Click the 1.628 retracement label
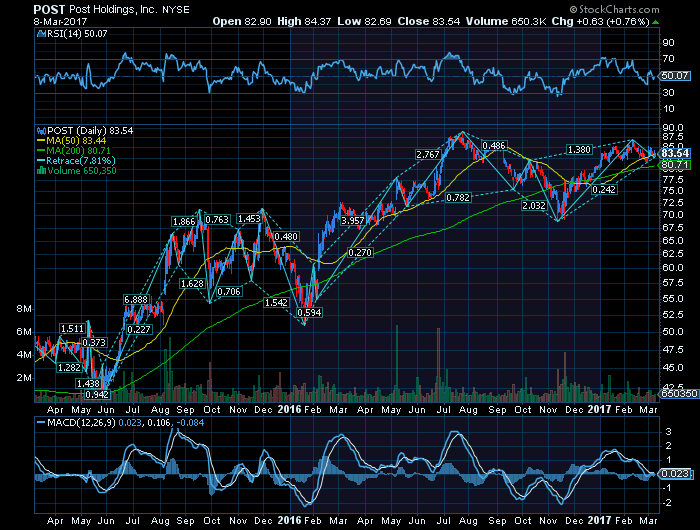The width and height of the screenshot is (700, 530). 192,284
